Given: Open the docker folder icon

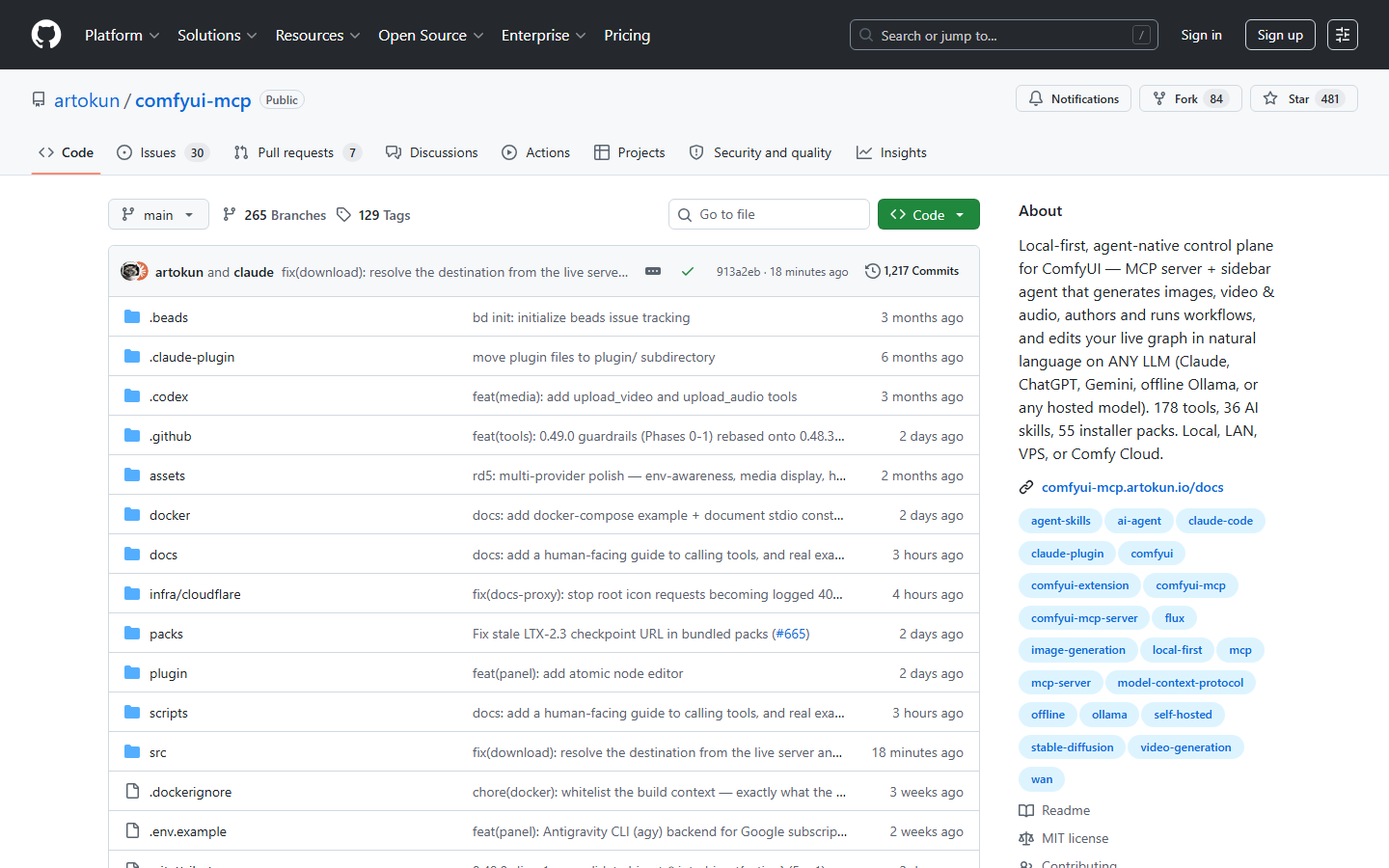Looking at the screenshot, I should pyautogui.click(x=132, y=515).
